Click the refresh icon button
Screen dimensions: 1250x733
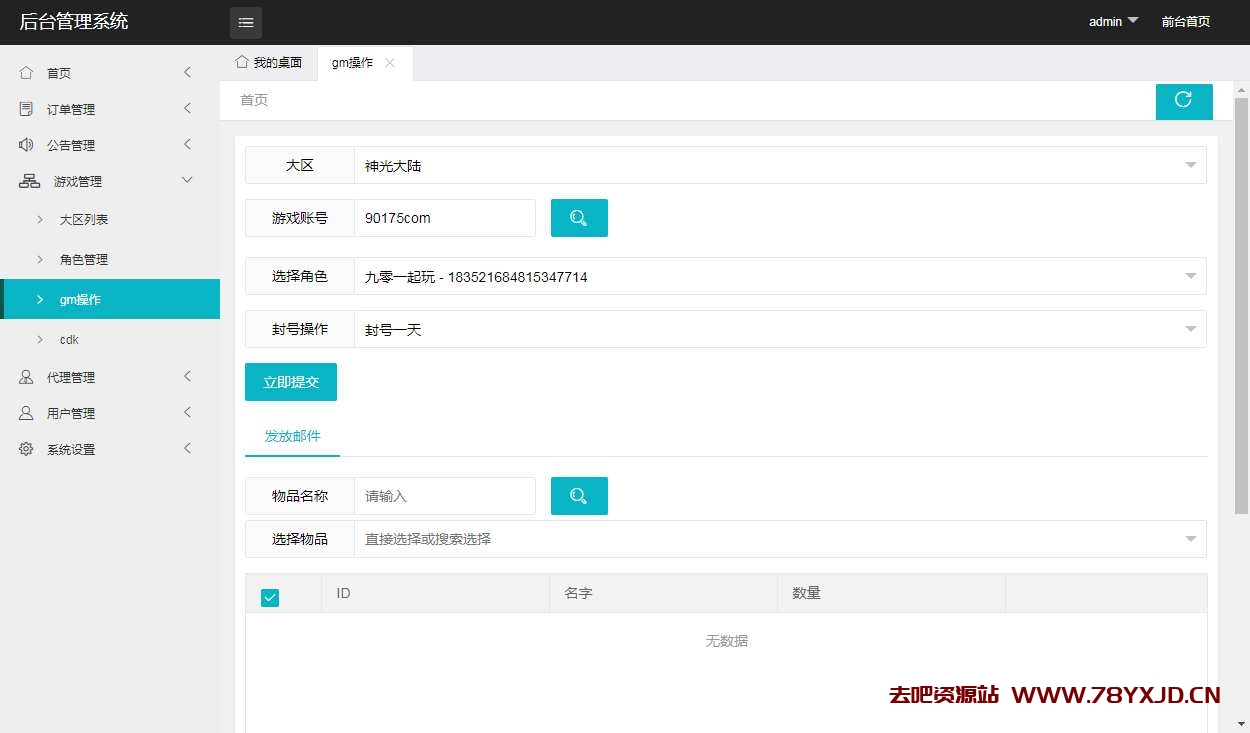pos(1183,100)
